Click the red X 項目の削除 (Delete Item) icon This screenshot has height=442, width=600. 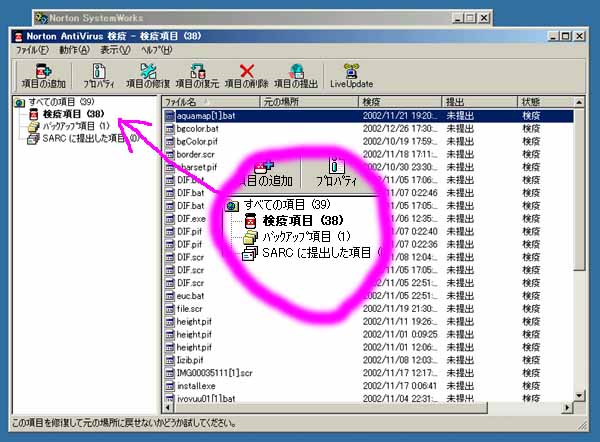click(247, 71)
